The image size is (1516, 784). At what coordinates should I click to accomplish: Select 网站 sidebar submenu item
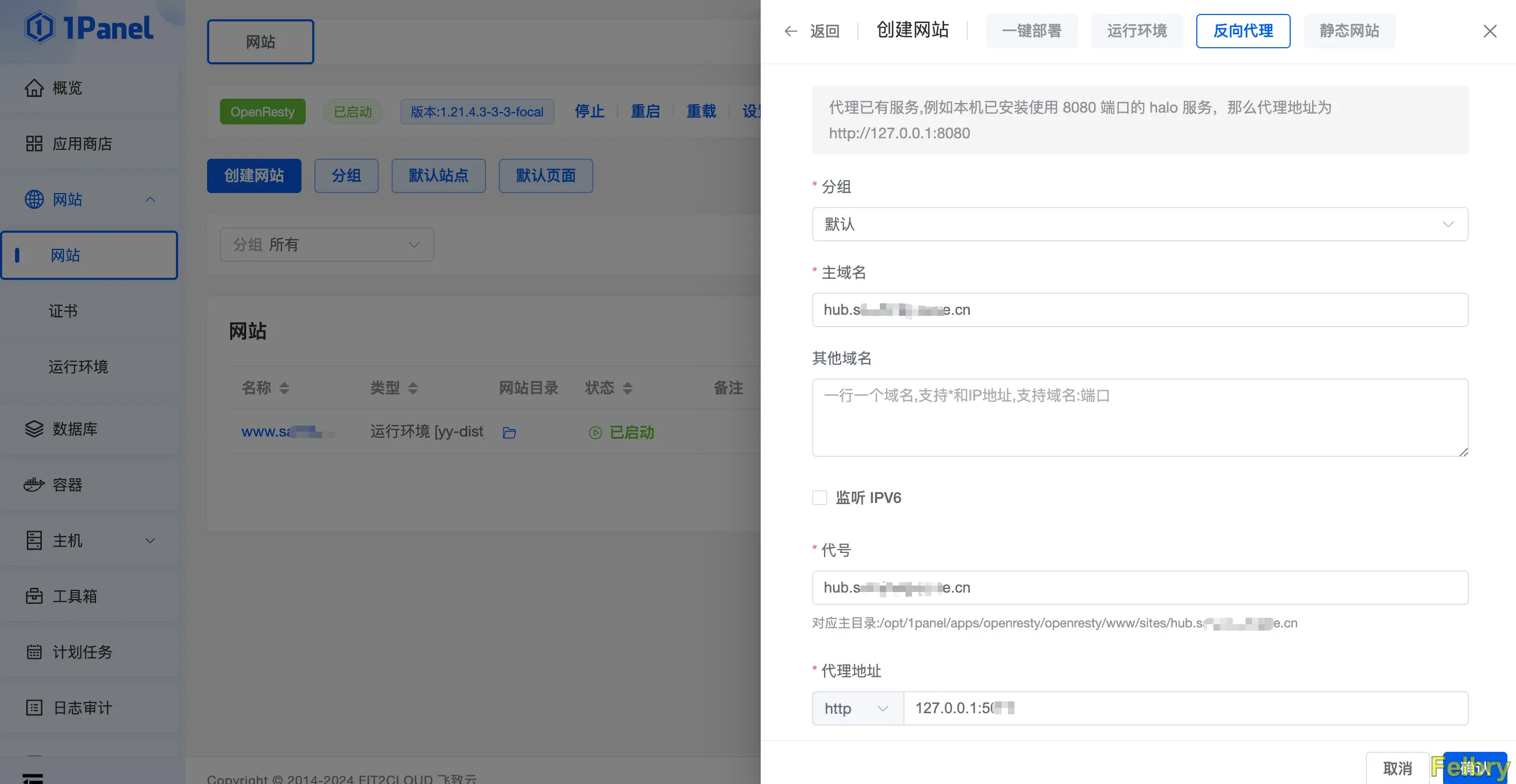pos(89,255)
